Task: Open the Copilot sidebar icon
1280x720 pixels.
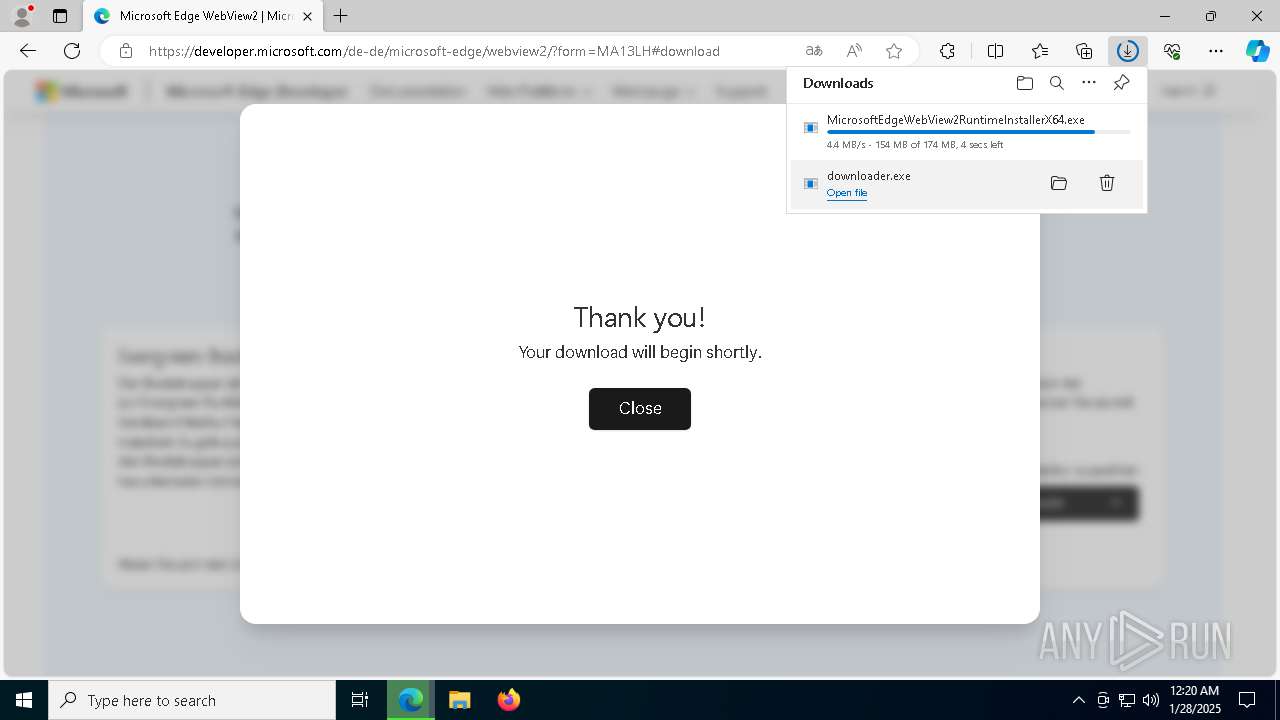Action: point(1258,51)
